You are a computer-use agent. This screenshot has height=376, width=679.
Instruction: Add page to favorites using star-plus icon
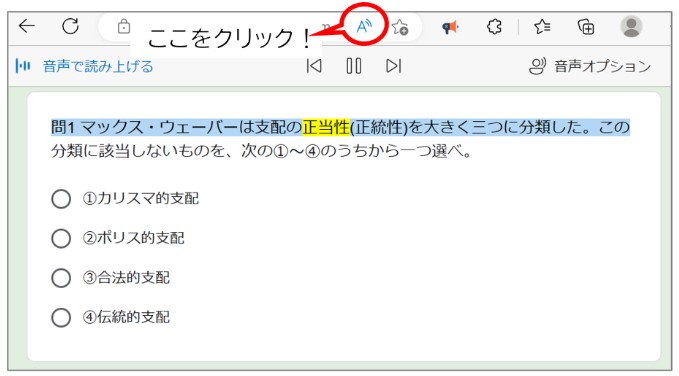pos(400,27)
